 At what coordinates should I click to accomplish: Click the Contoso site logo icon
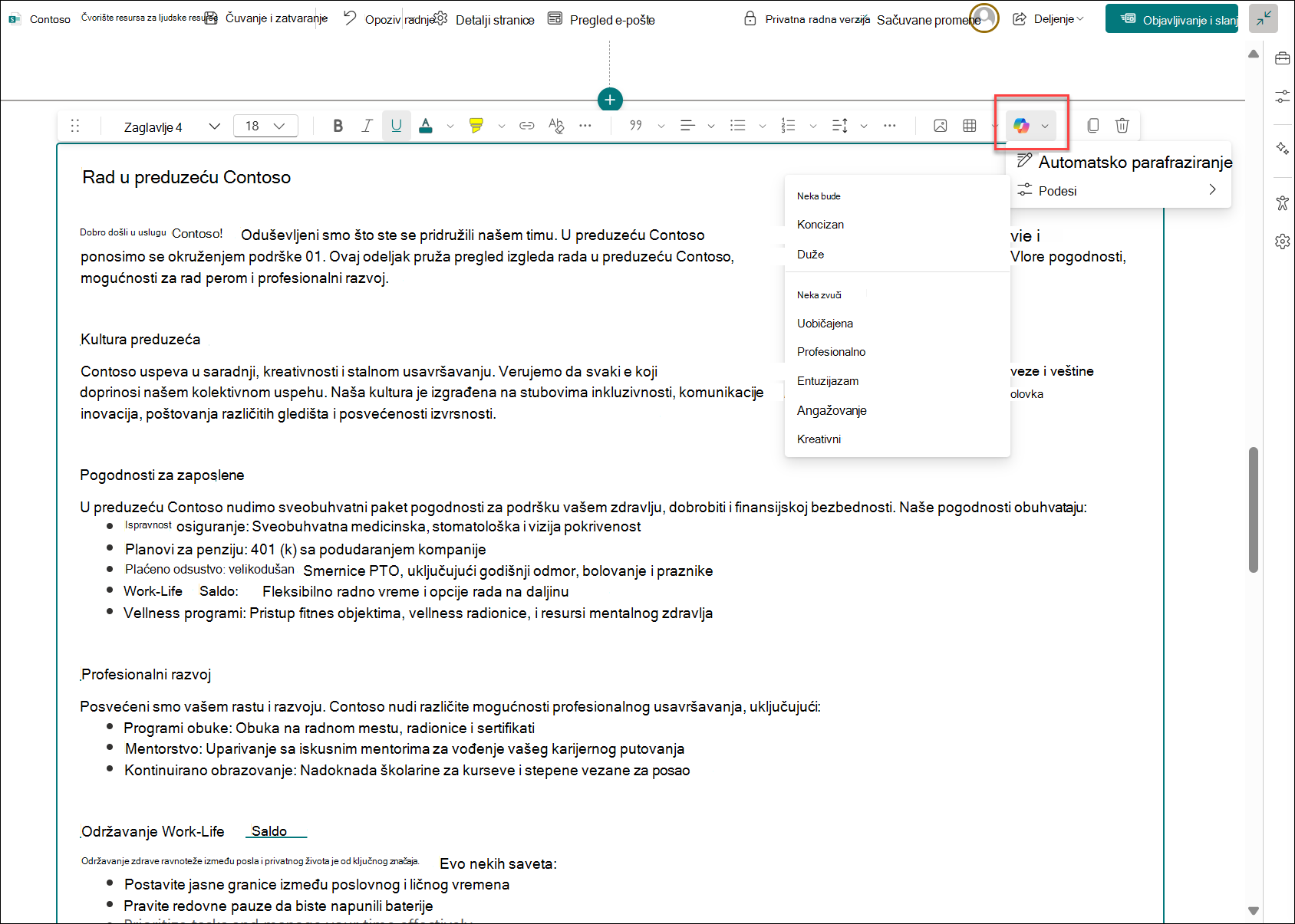coord(15,19)
